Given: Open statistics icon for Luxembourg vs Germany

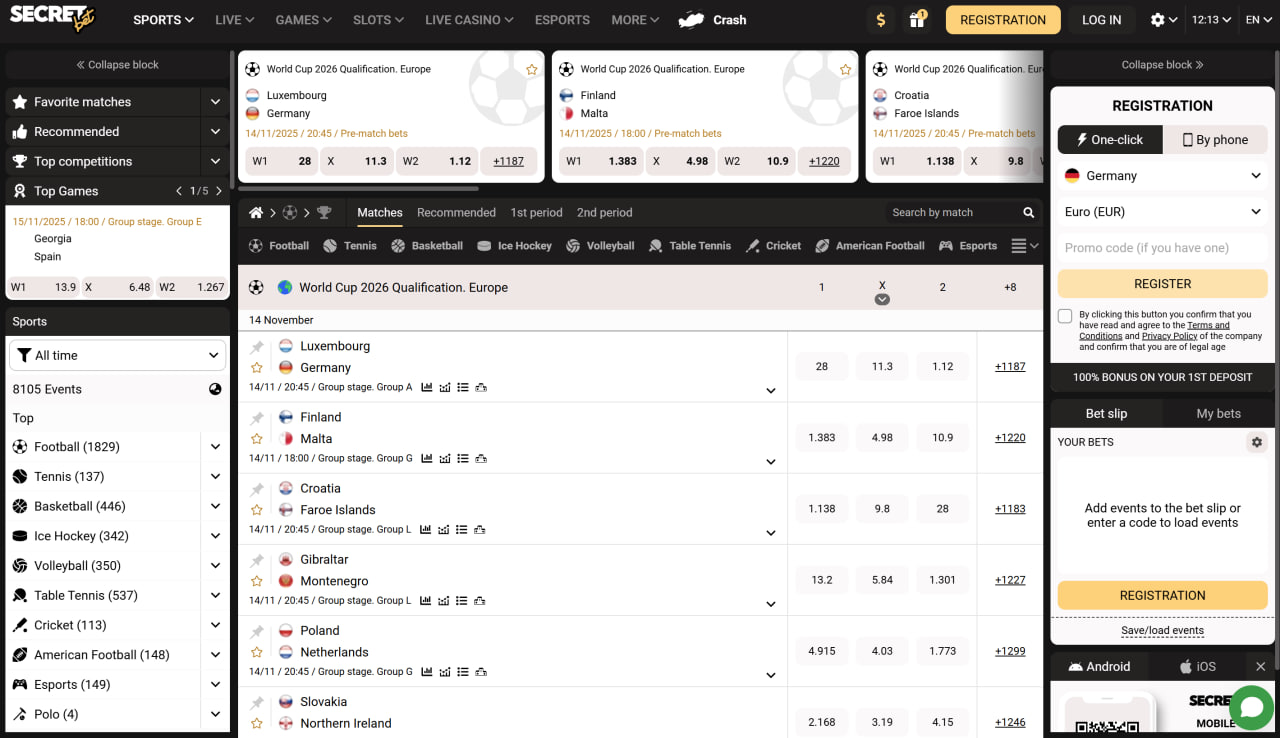Looking at the screenshot, I should tap(427, 387).
